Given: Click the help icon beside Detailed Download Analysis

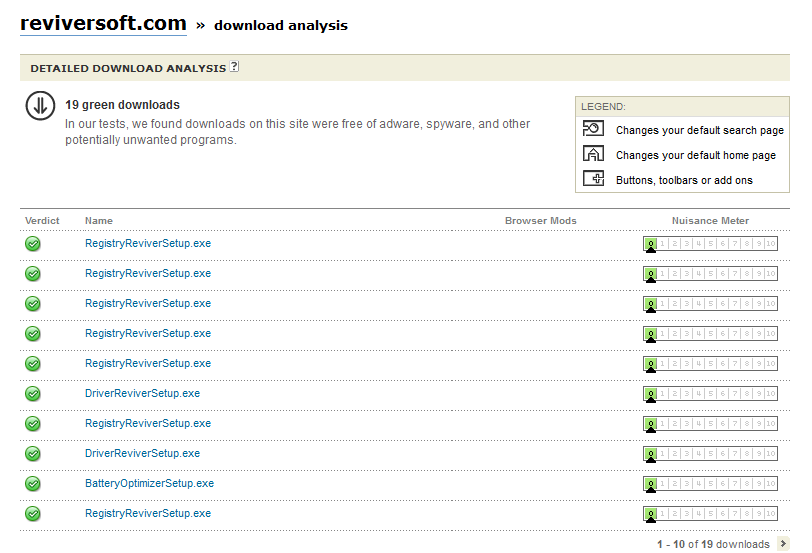Looking at the screenshot, I should pyautogui.click(x=234, y=67).
